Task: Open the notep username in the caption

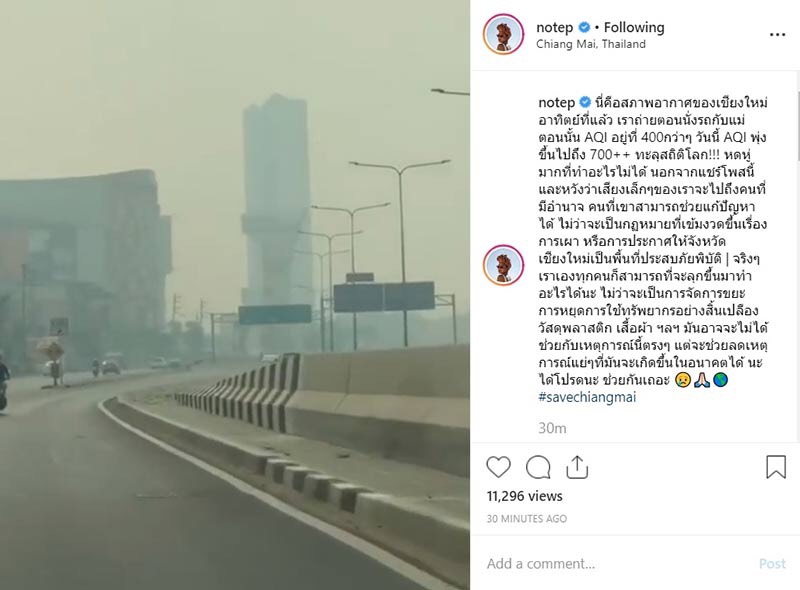Action: click(557, 102)
